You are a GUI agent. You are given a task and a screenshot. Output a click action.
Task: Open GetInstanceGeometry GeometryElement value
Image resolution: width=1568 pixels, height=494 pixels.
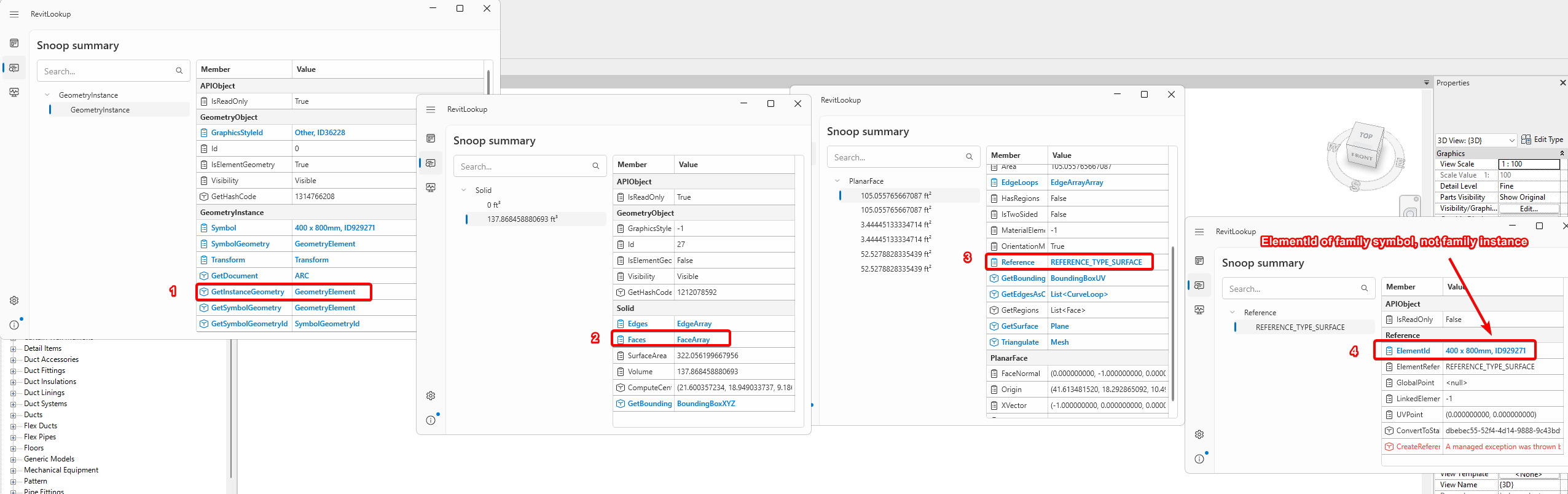coord(325,292)
